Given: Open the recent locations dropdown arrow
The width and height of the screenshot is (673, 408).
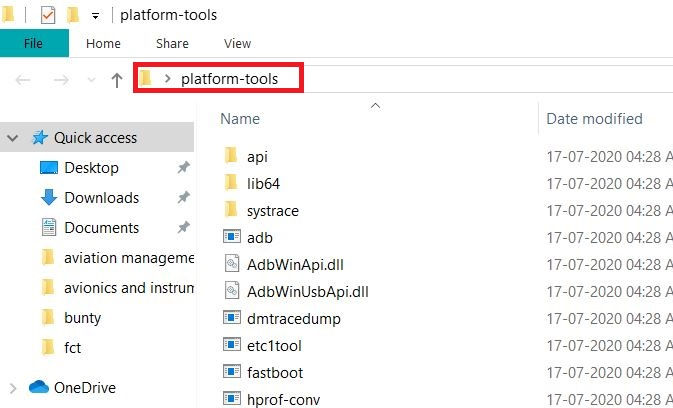Looking at the screenshot, I should [90, 80].
